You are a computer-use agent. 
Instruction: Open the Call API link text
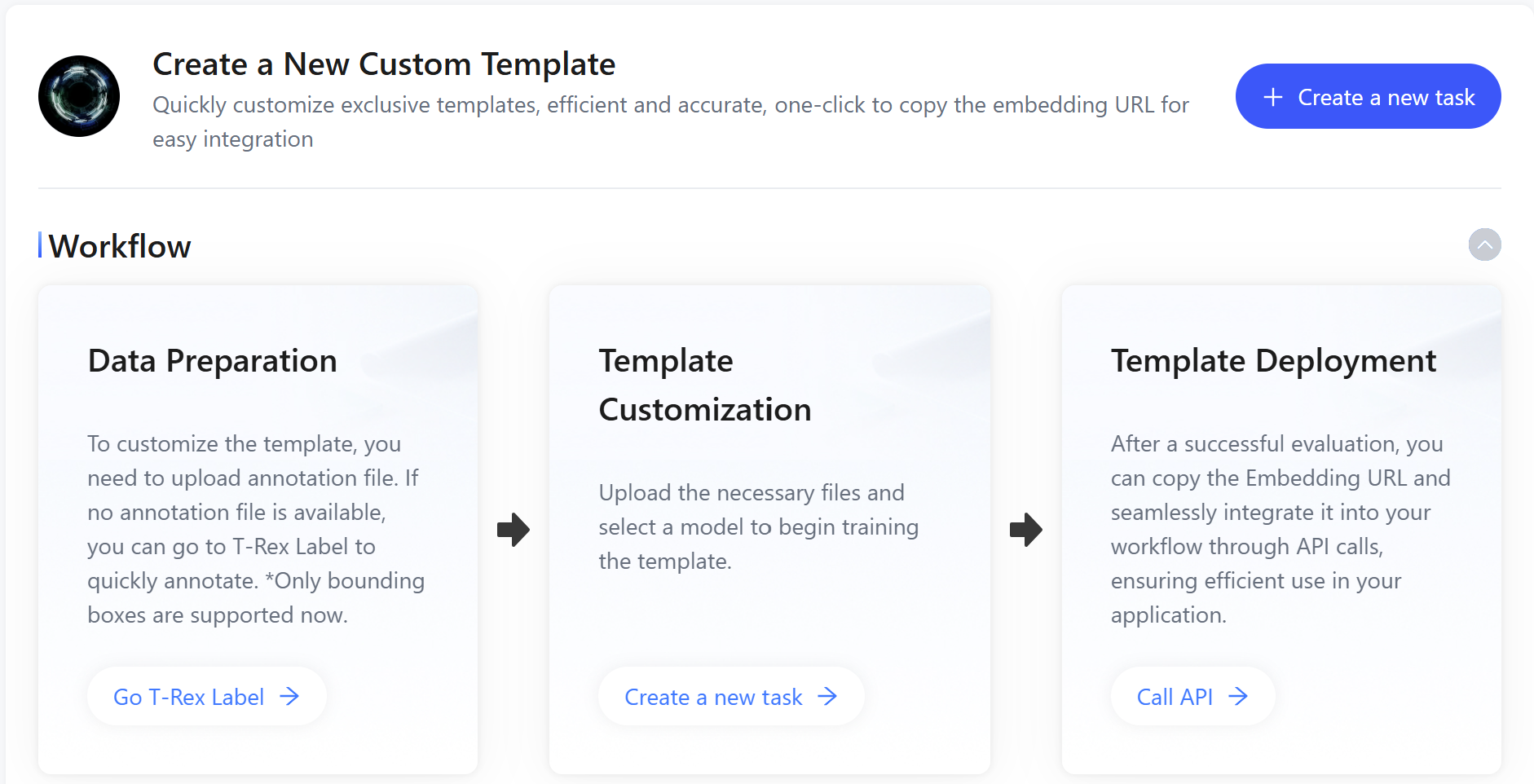[x=1175, y=698]
